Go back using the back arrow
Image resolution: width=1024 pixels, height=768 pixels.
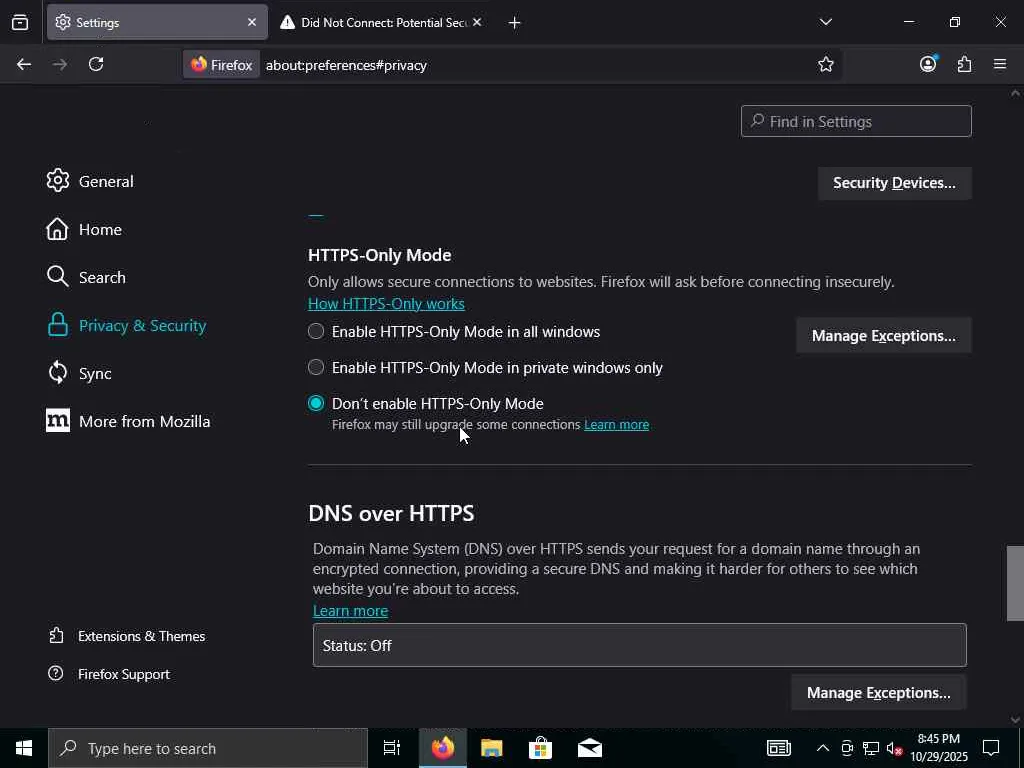click(x=24, y=64)
